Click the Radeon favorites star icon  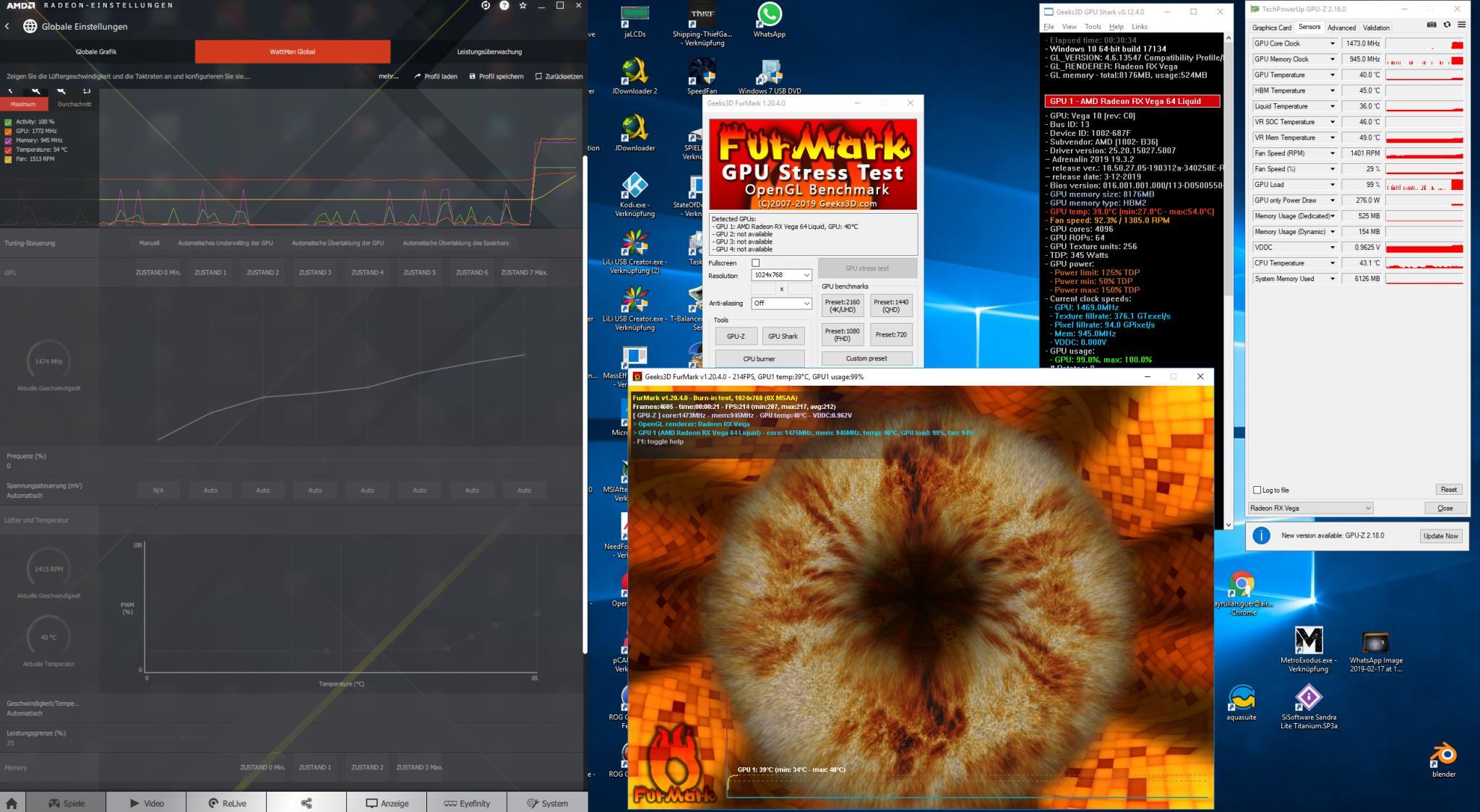[x=522, y=5]
